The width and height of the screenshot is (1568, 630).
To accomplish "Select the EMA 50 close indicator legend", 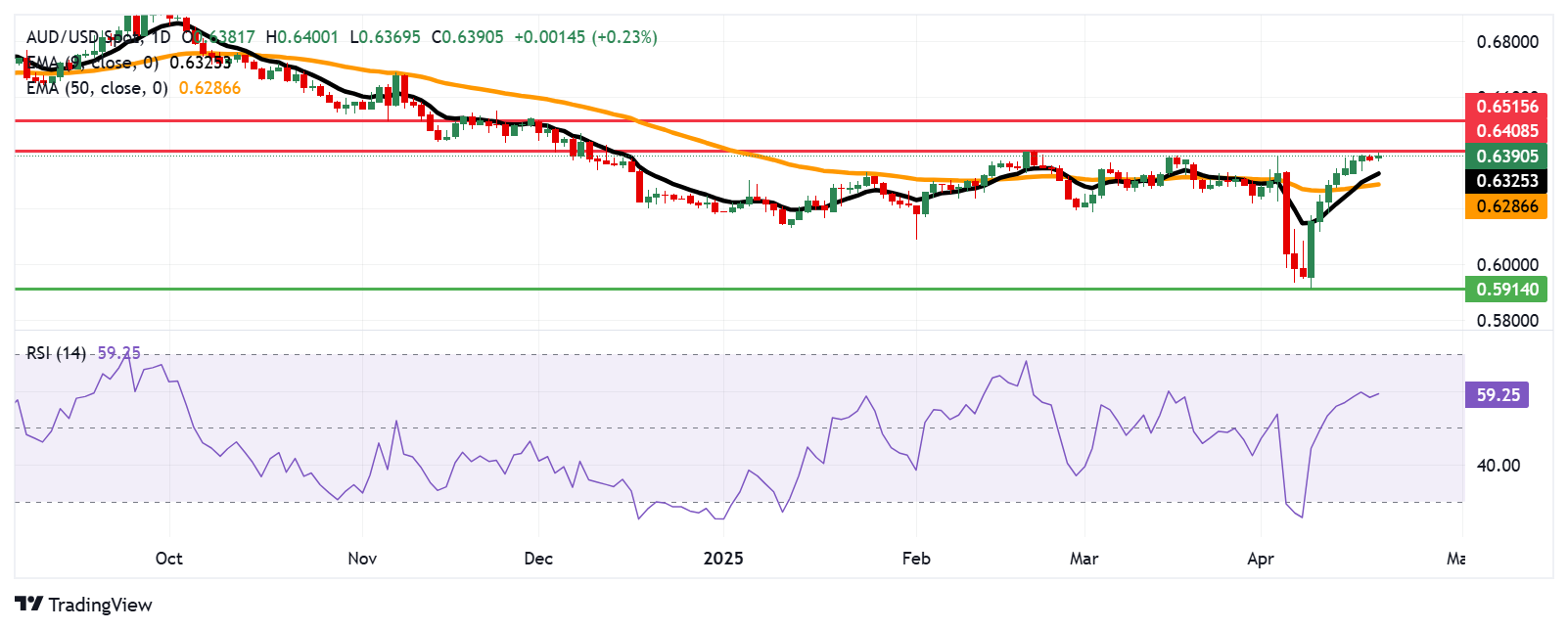I will pyautogui.click(x=96, y=88).
